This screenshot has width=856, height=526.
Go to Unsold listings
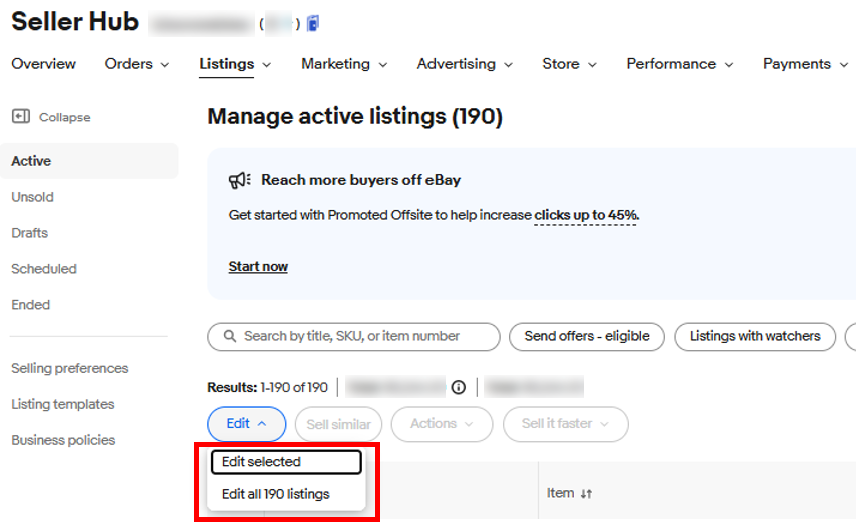tap(33, 197)
